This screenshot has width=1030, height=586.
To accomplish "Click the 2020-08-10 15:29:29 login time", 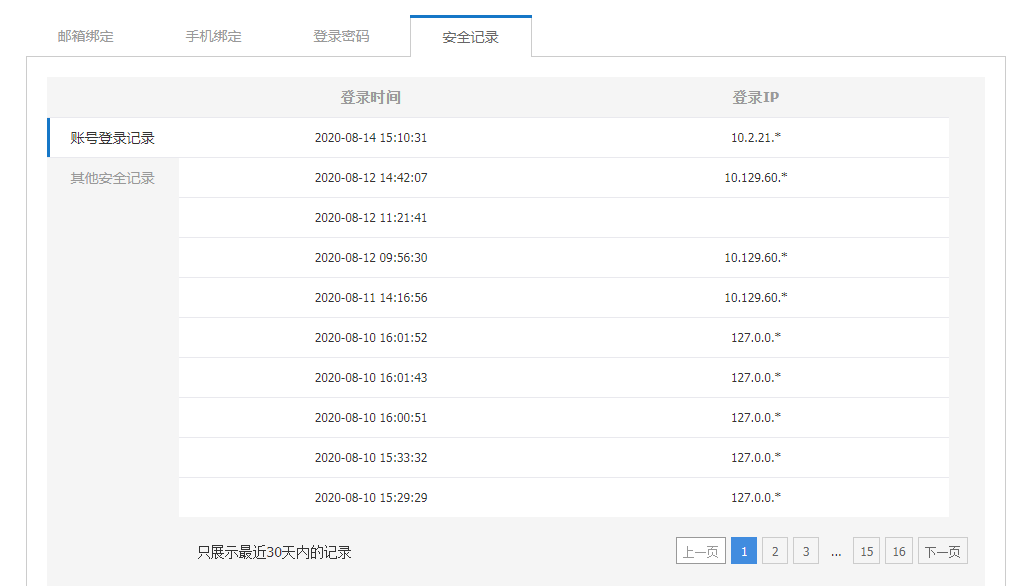I will pos(371,497).
